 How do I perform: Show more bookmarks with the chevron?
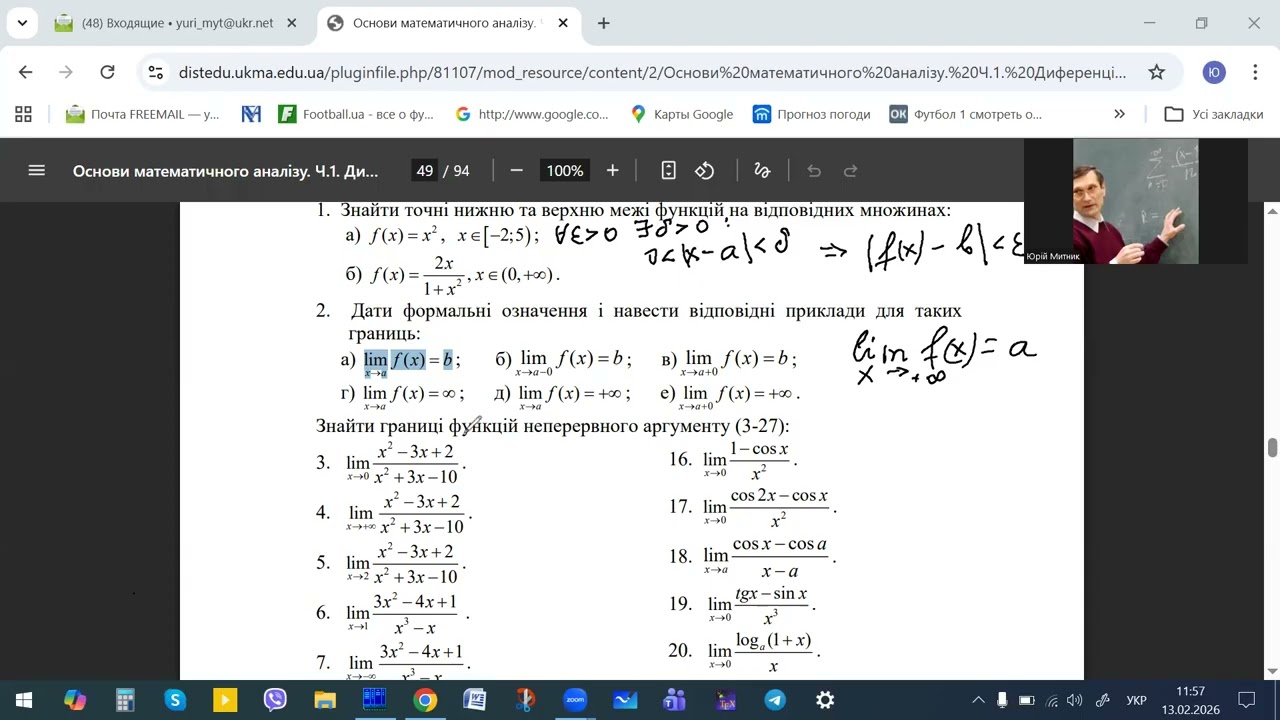point(1119,114)
